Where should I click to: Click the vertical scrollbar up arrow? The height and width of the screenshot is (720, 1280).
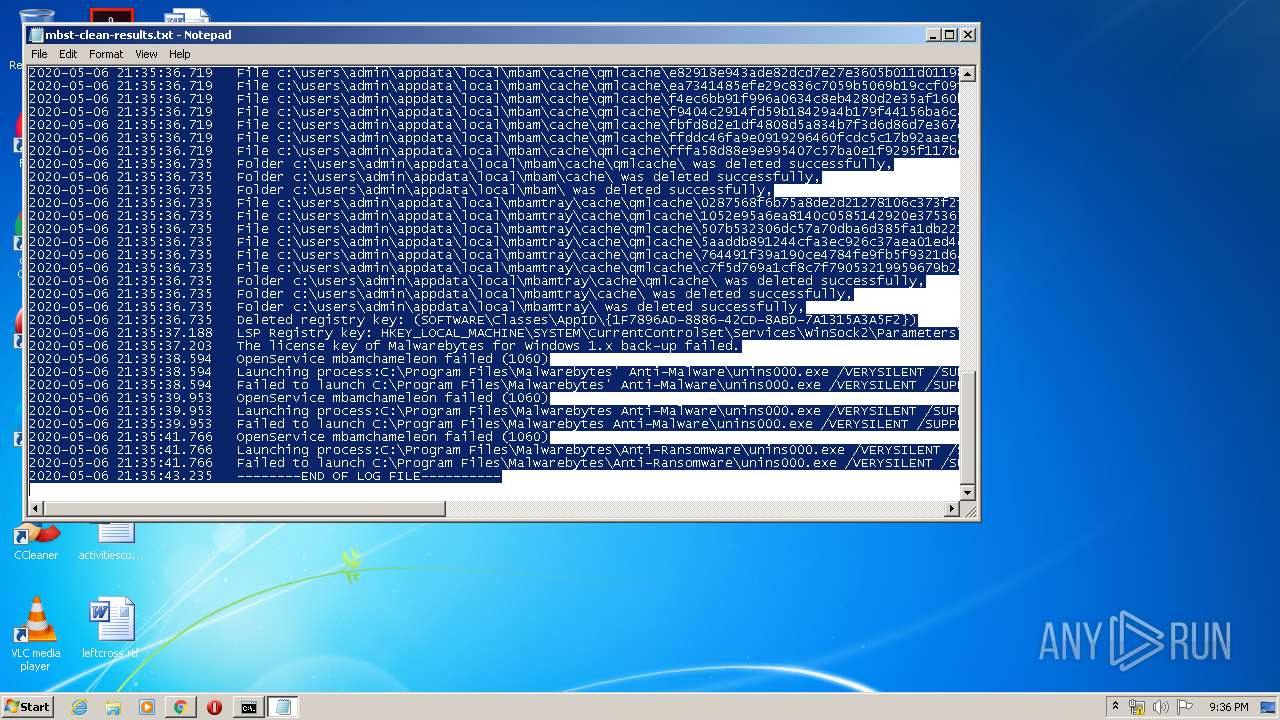[x=967, y=74]
